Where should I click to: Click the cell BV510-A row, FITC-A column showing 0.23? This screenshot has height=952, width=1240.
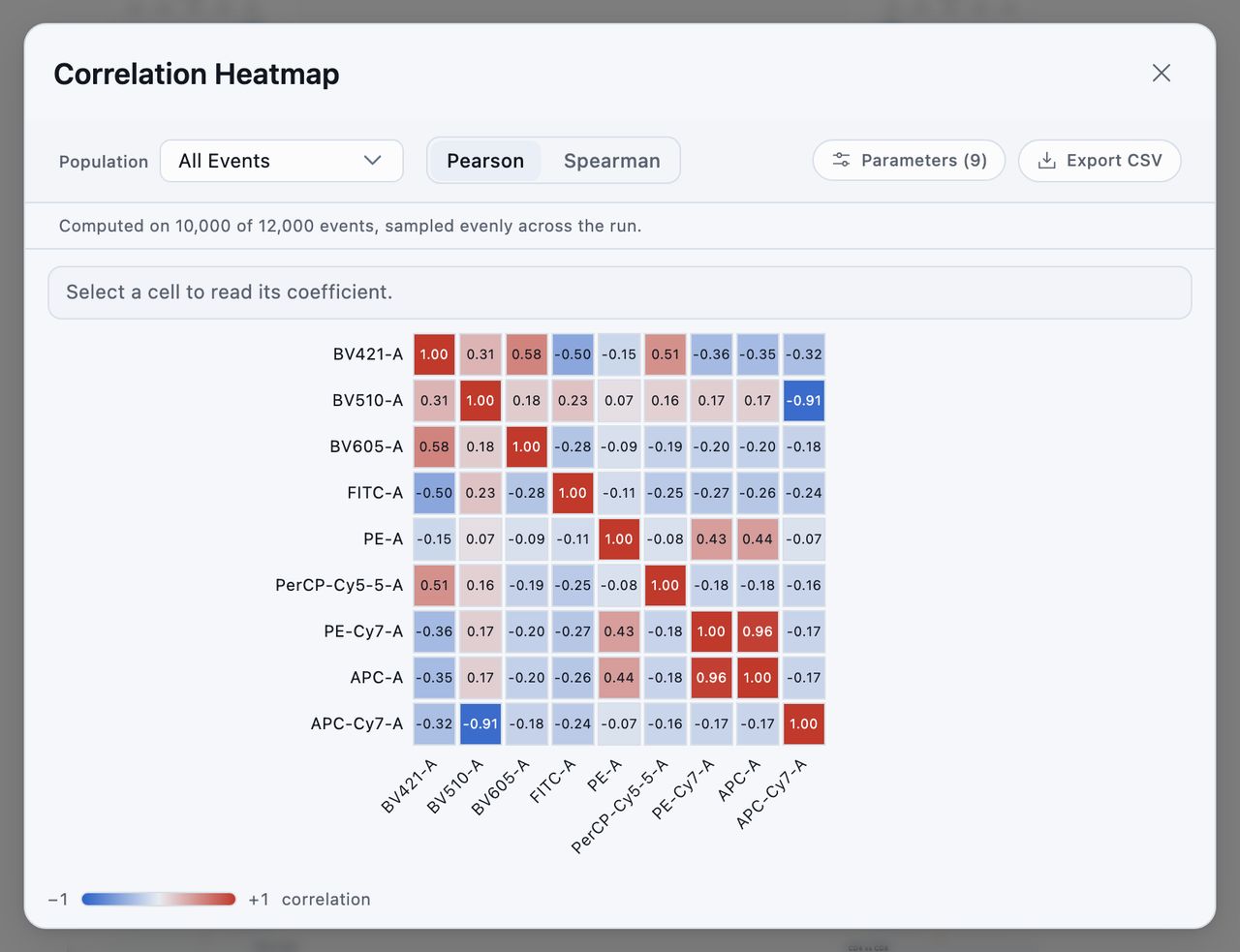point(573,401)
